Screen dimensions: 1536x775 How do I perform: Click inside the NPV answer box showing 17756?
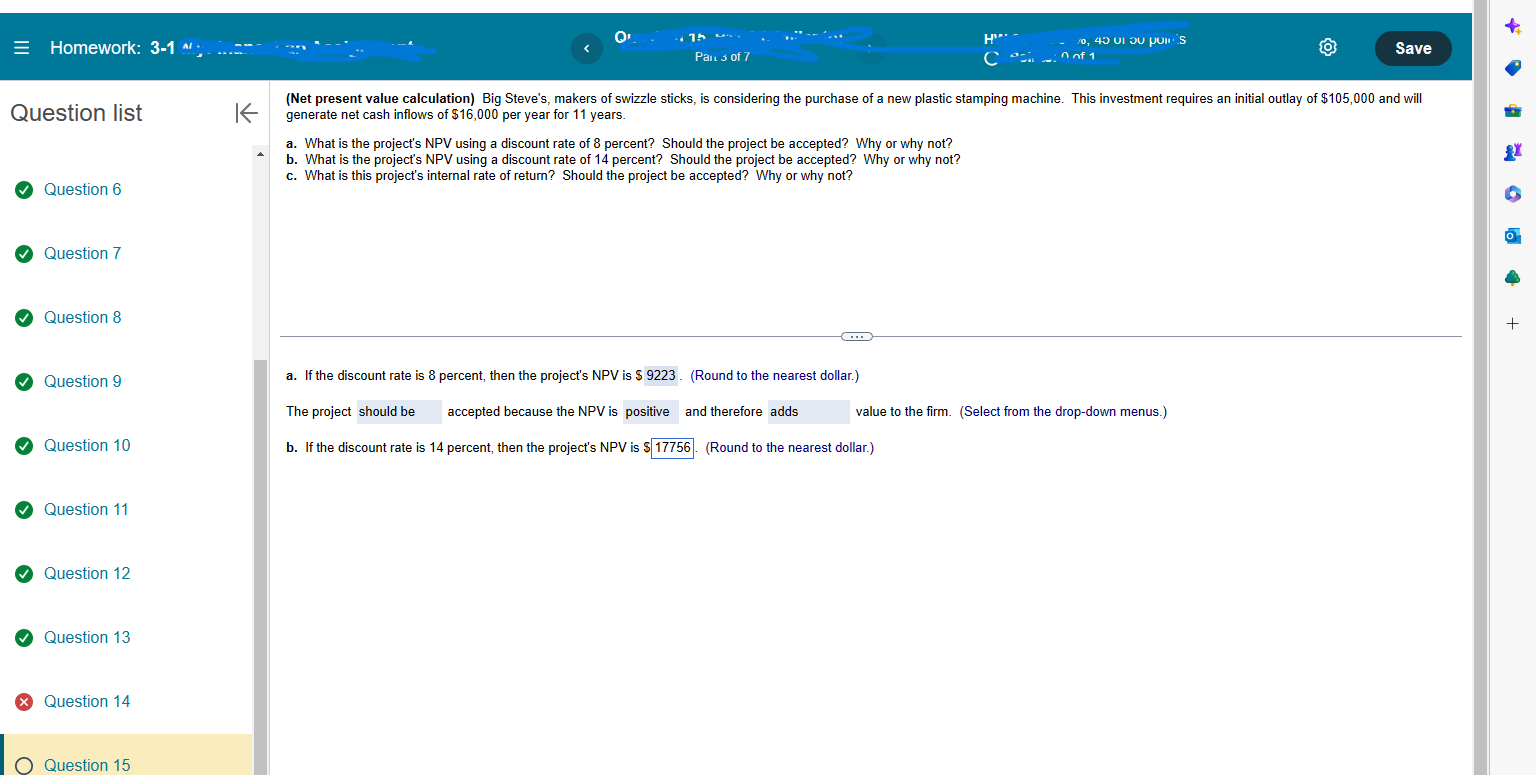pos(672,447)
